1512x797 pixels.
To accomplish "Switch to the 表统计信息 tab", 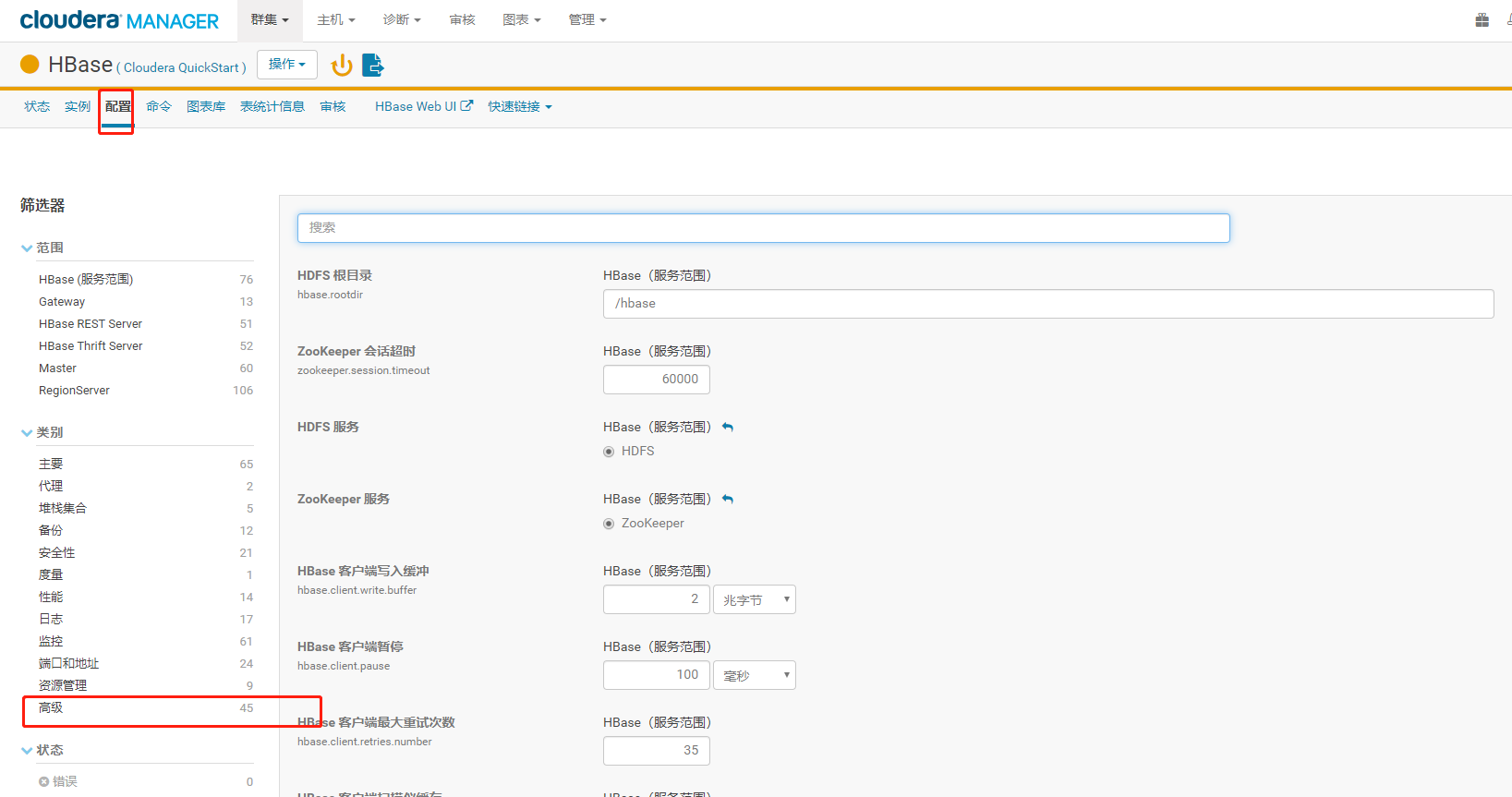I will [272, 107].
